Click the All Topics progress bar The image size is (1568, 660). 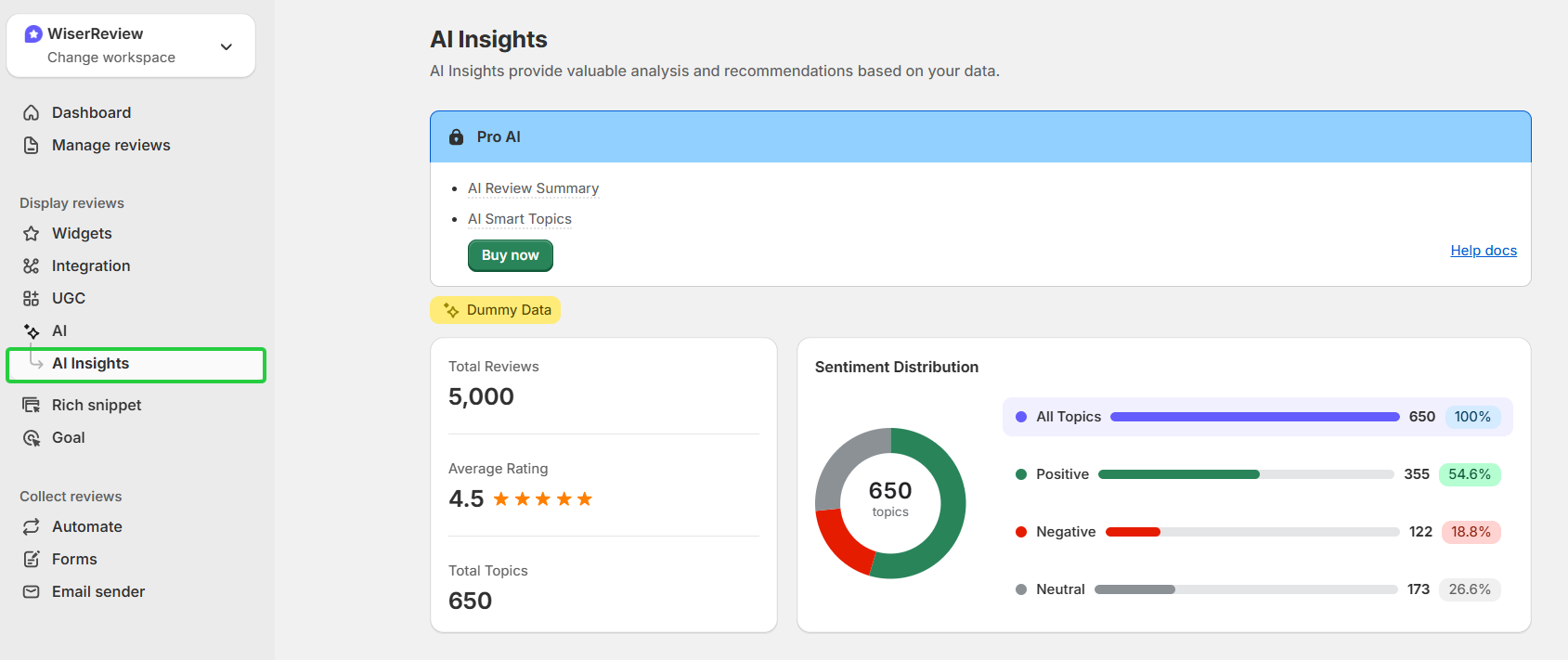pyautogui.click(x=1255, y=417)
